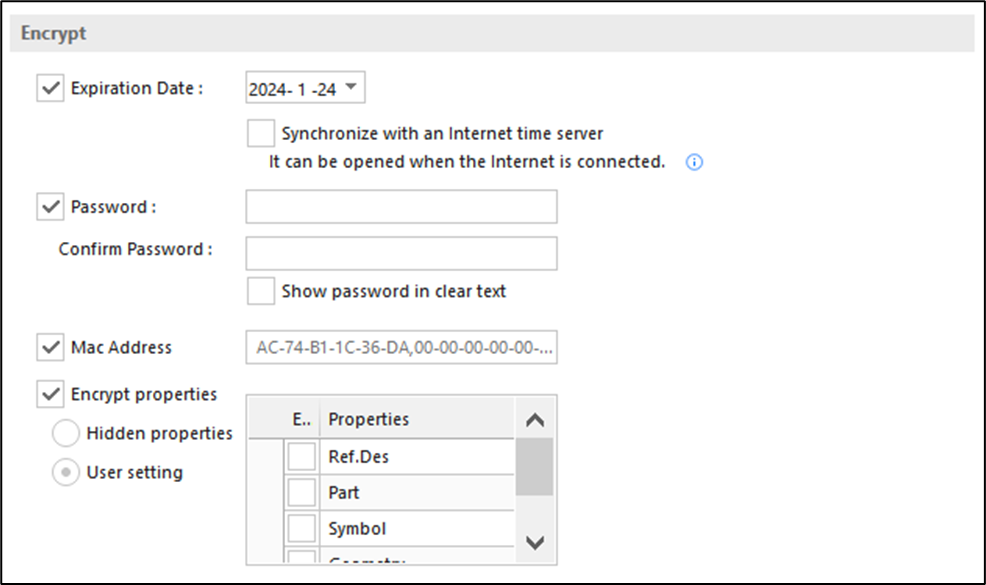Select the Hidden properties radio button
This screenshot has width=986, height=585.
(x=66, y=433)
